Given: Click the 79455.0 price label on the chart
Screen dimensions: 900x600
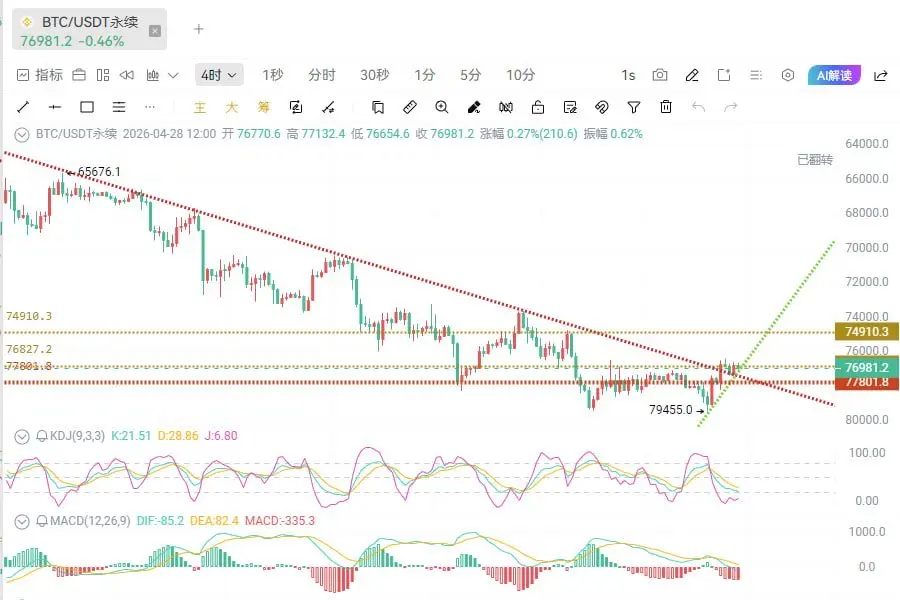Looking at the screenshot, I should click(670, 410).
